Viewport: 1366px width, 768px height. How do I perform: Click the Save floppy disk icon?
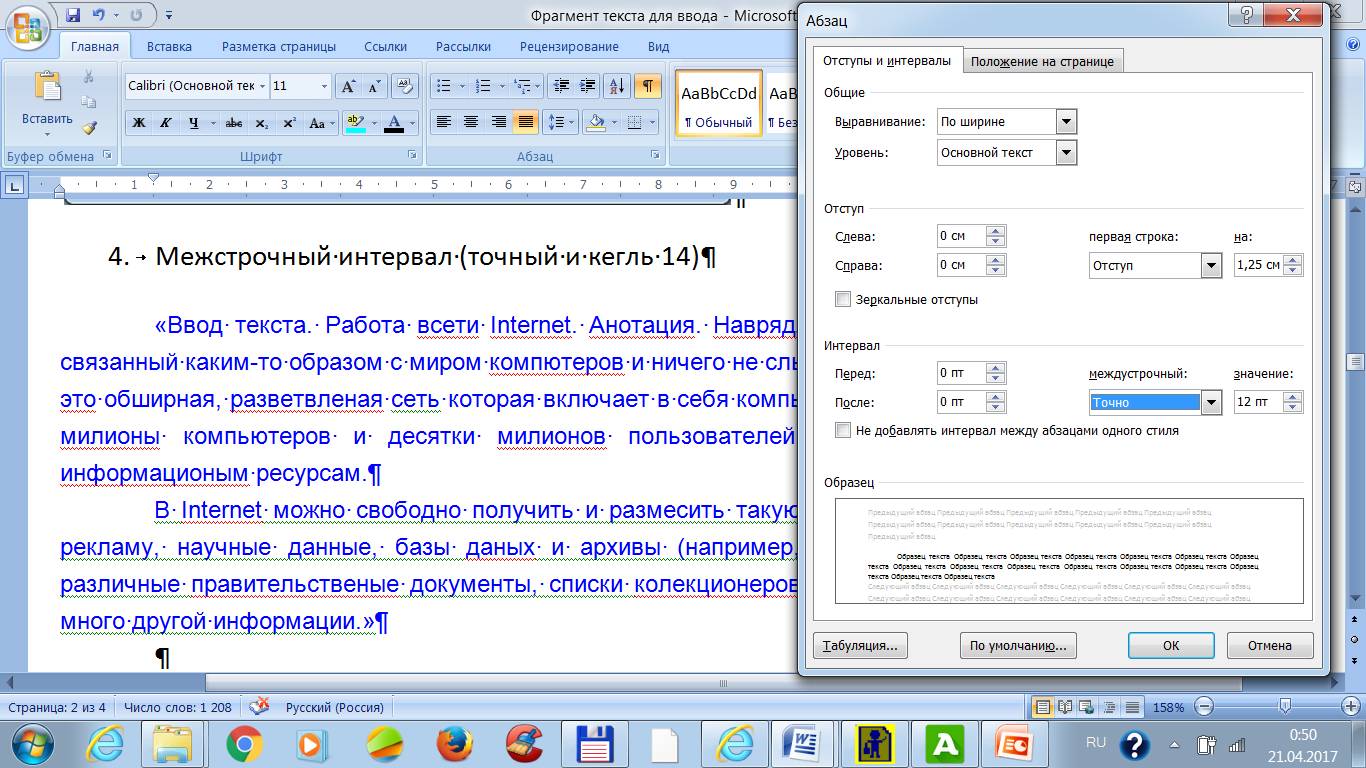coord(73,15)
